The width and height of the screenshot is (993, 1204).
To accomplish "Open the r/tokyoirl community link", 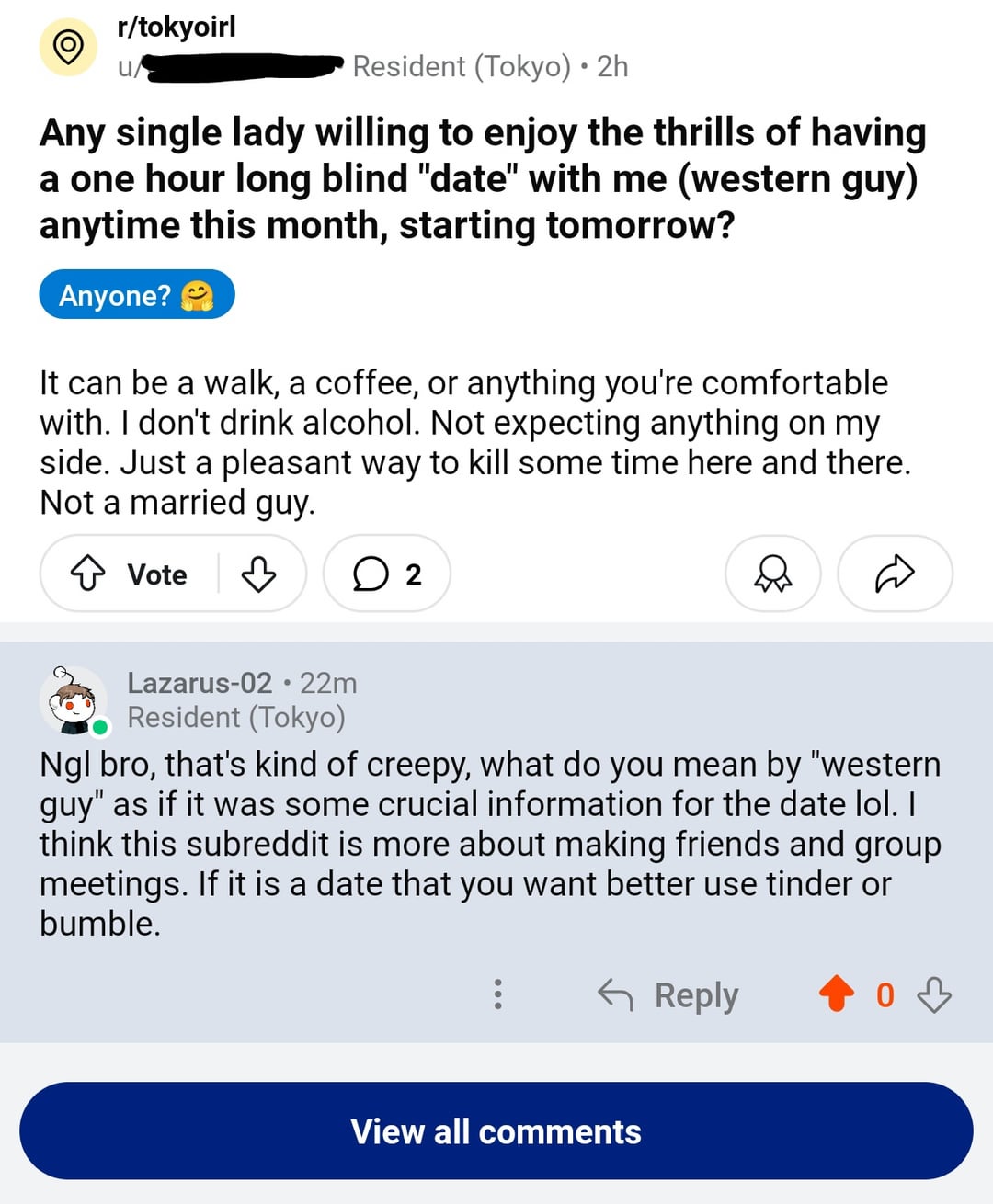I will click(x=177, y=27).
